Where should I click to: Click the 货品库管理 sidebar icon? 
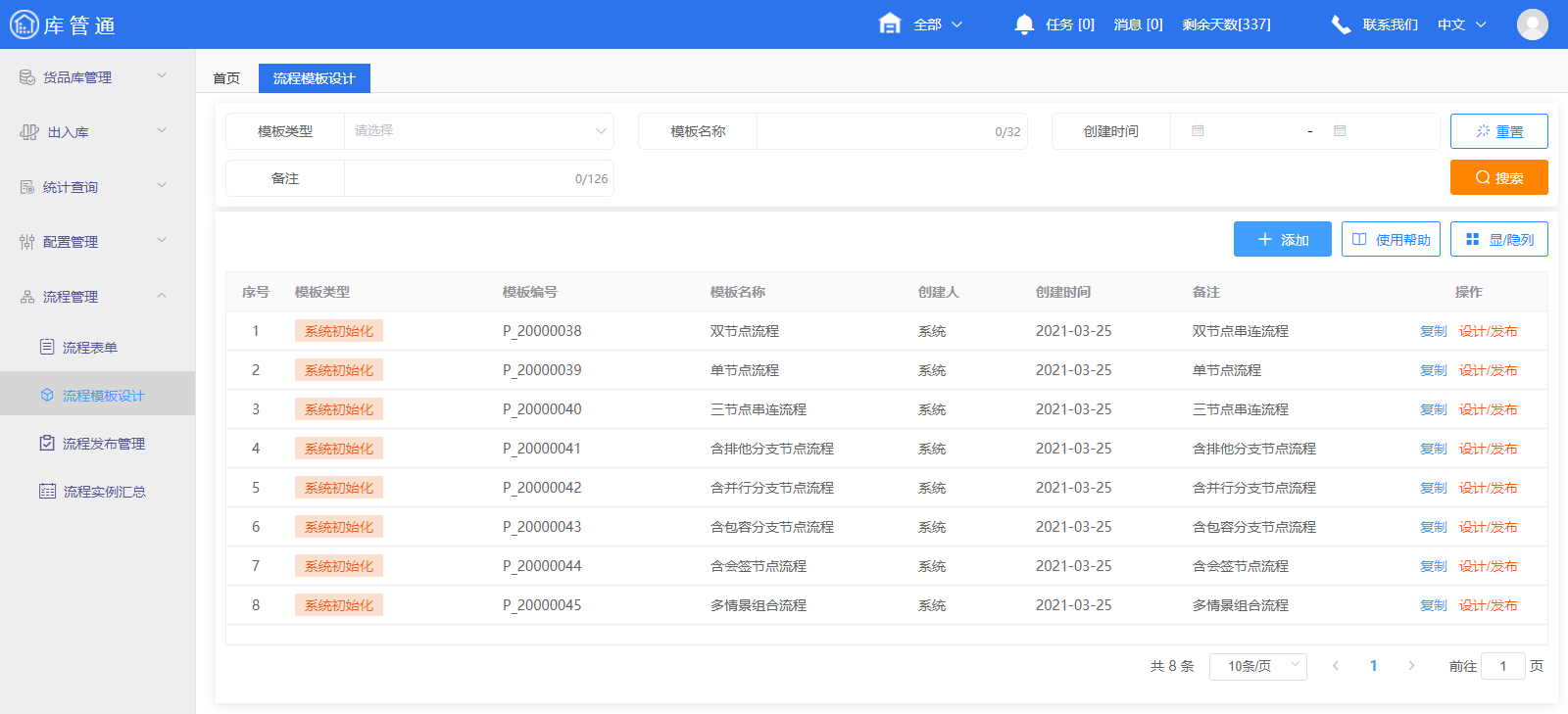click(x=27, y=77)
